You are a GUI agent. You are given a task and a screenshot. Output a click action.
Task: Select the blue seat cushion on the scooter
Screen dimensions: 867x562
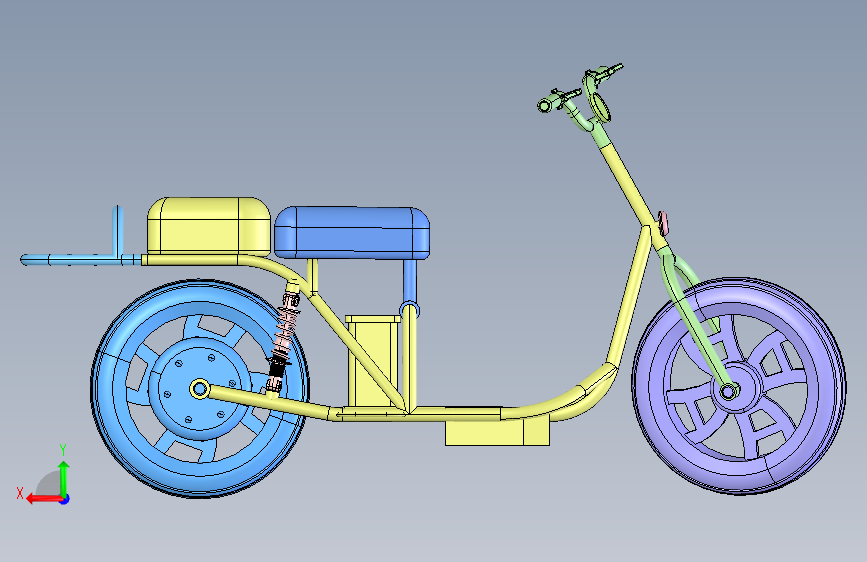pyautogui.click(x=352, y=232)
